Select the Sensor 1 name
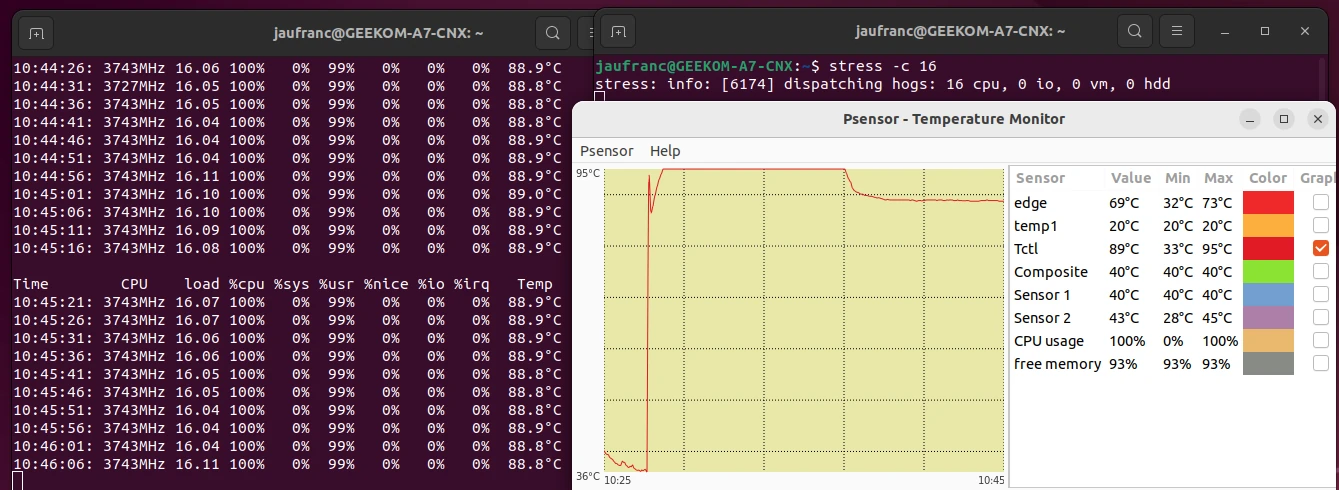 click(1042, 294)
